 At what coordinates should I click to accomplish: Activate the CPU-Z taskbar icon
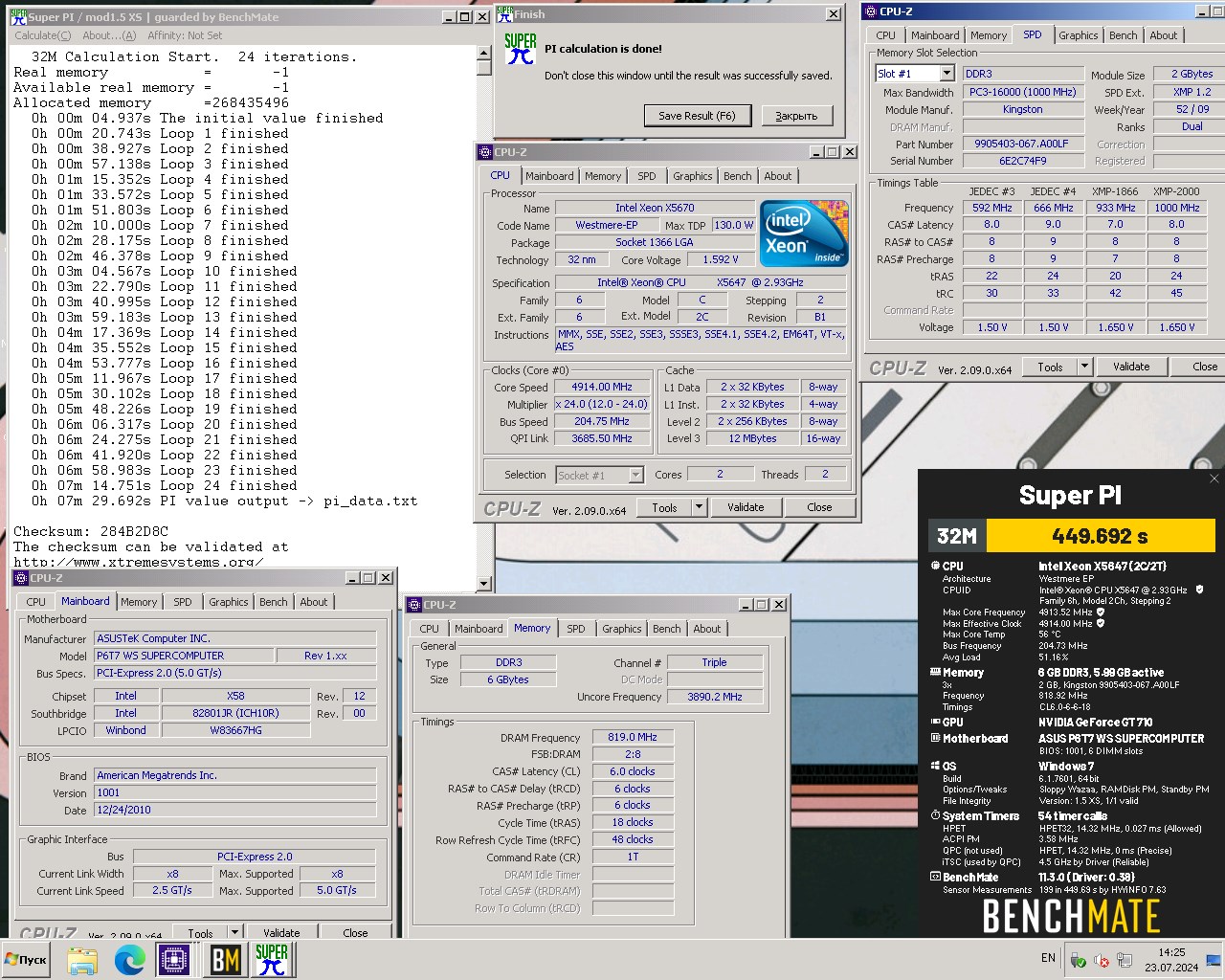(176, 959)
